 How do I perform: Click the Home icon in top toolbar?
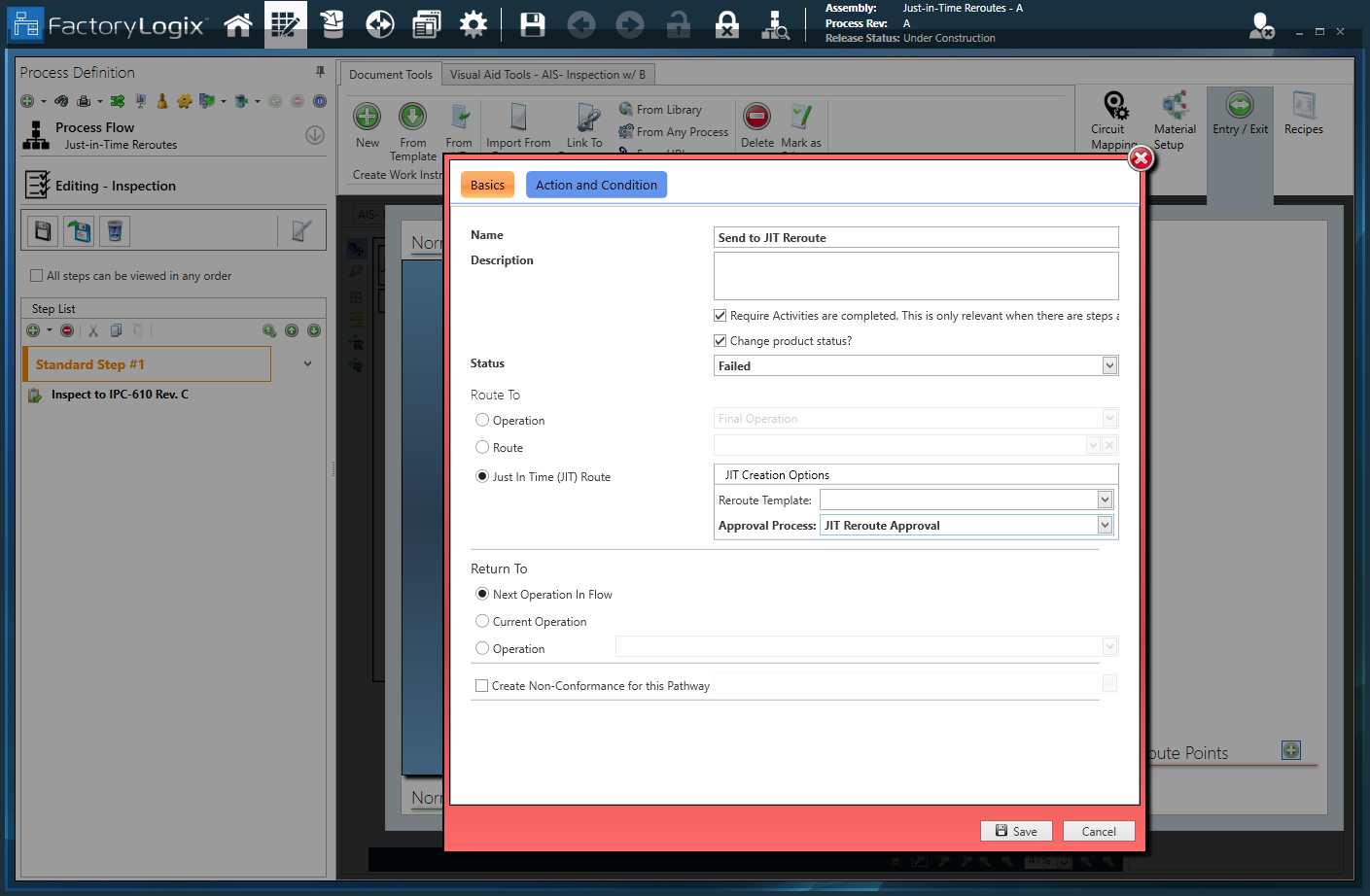238,24
